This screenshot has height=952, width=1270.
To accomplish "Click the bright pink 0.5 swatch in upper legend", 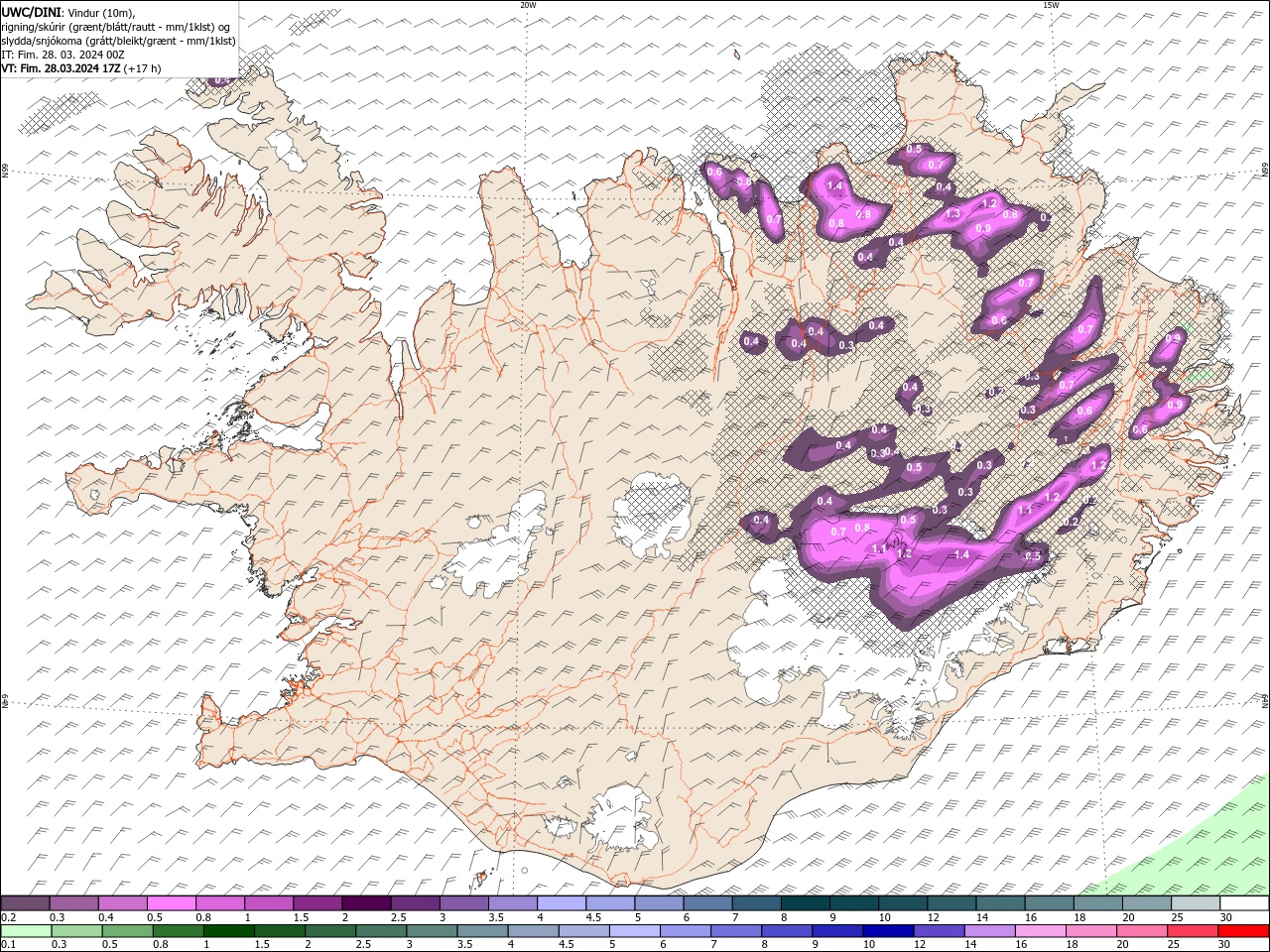I will [171, 902].
